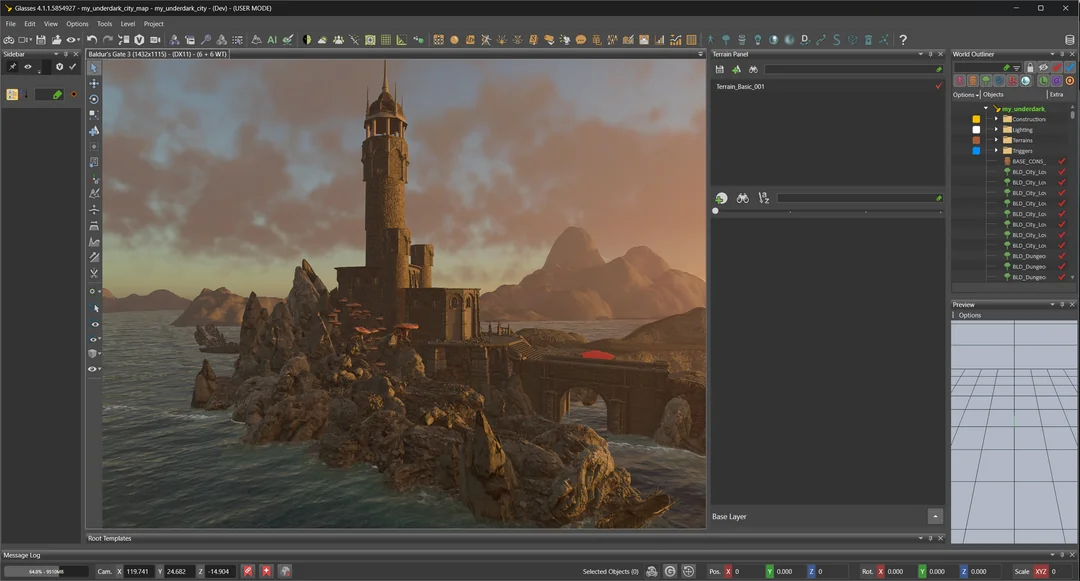This screenshot has width=1080, height=581.
Task: Click the binoculars icon beside Terrain Panel search
Action: tap(753, 70)
